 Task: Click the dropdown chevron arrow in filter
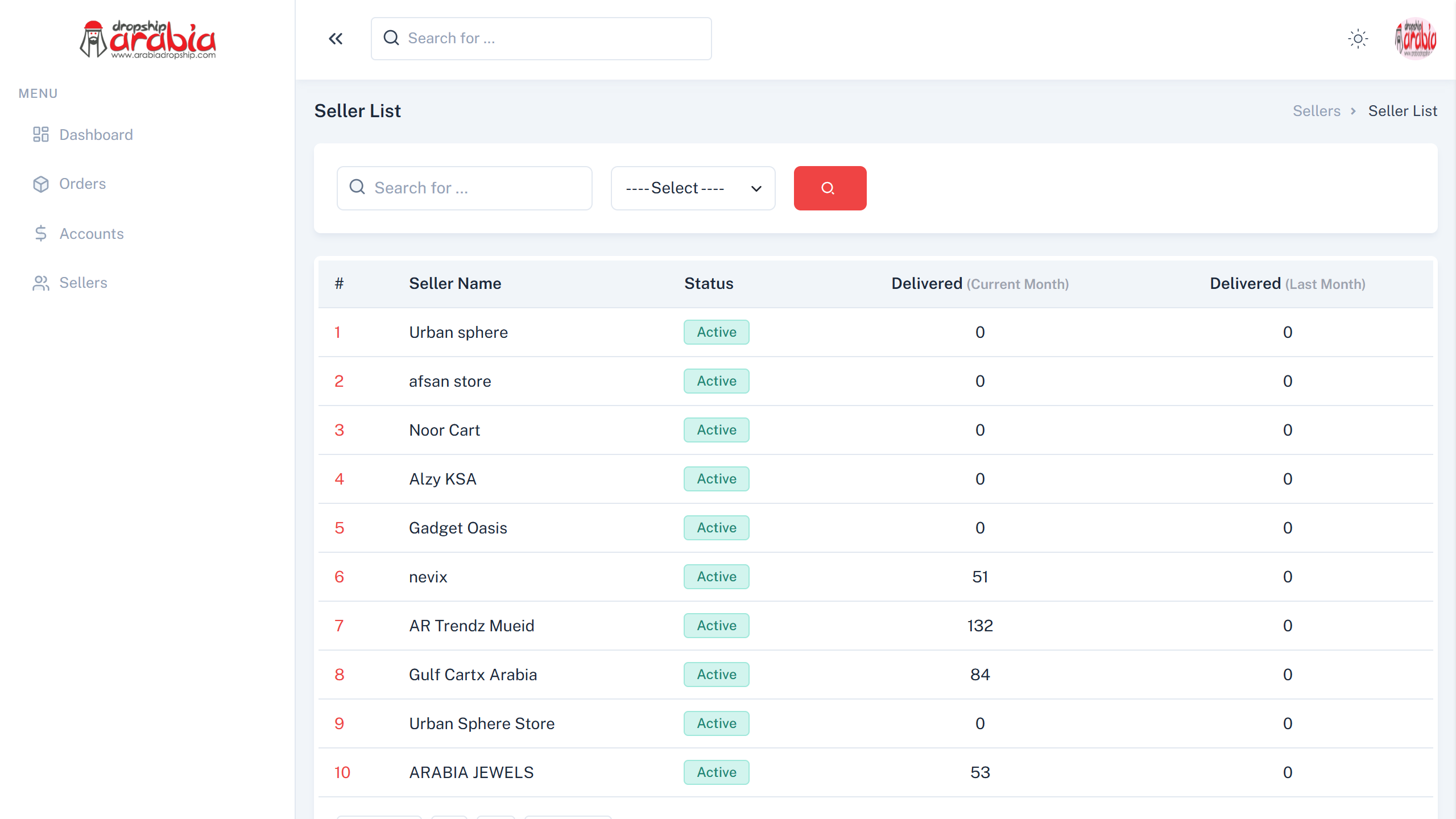tap(756, 189)
